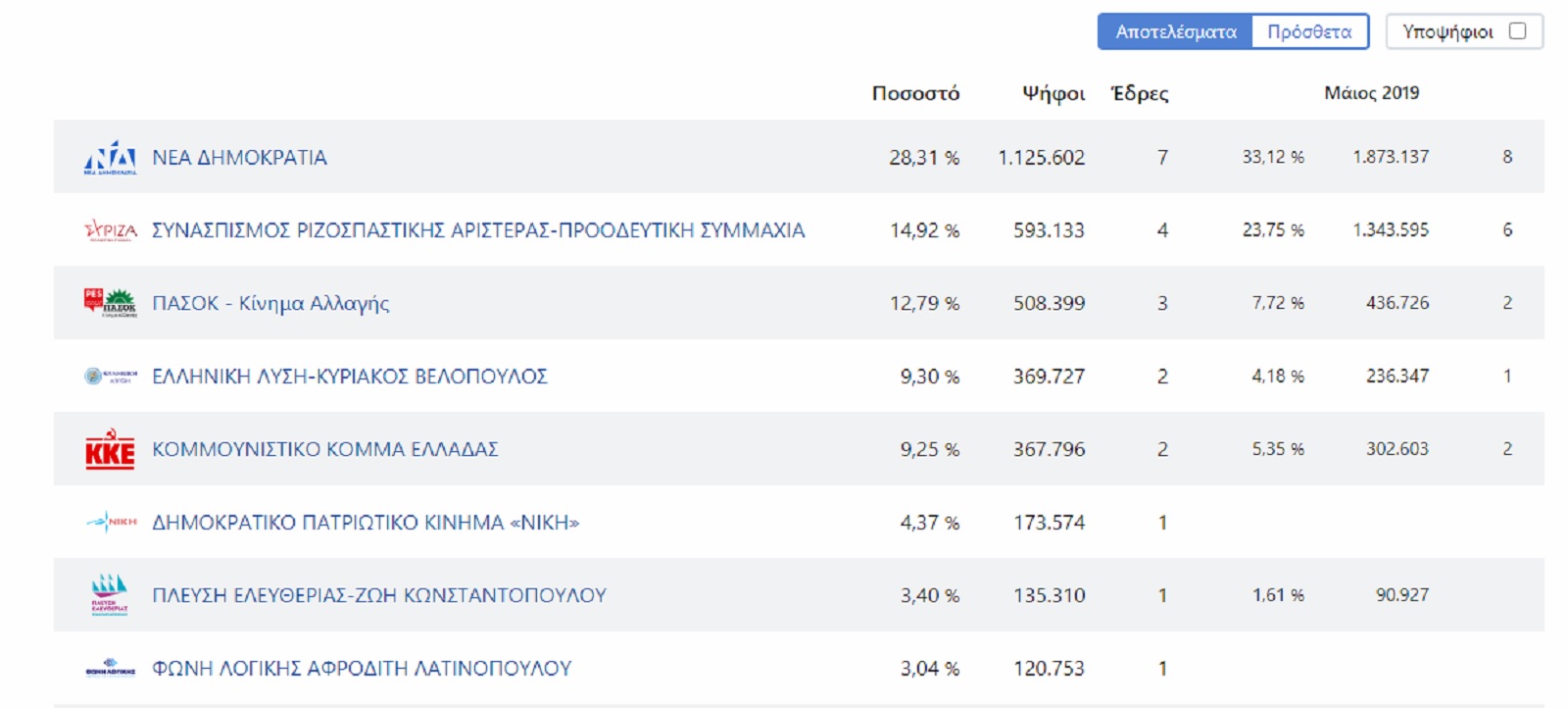1568x708 pixels.
Task: Select ΣΥΡΙΖΑ's 2019 seats value 6
Action: coord(1507,229)
